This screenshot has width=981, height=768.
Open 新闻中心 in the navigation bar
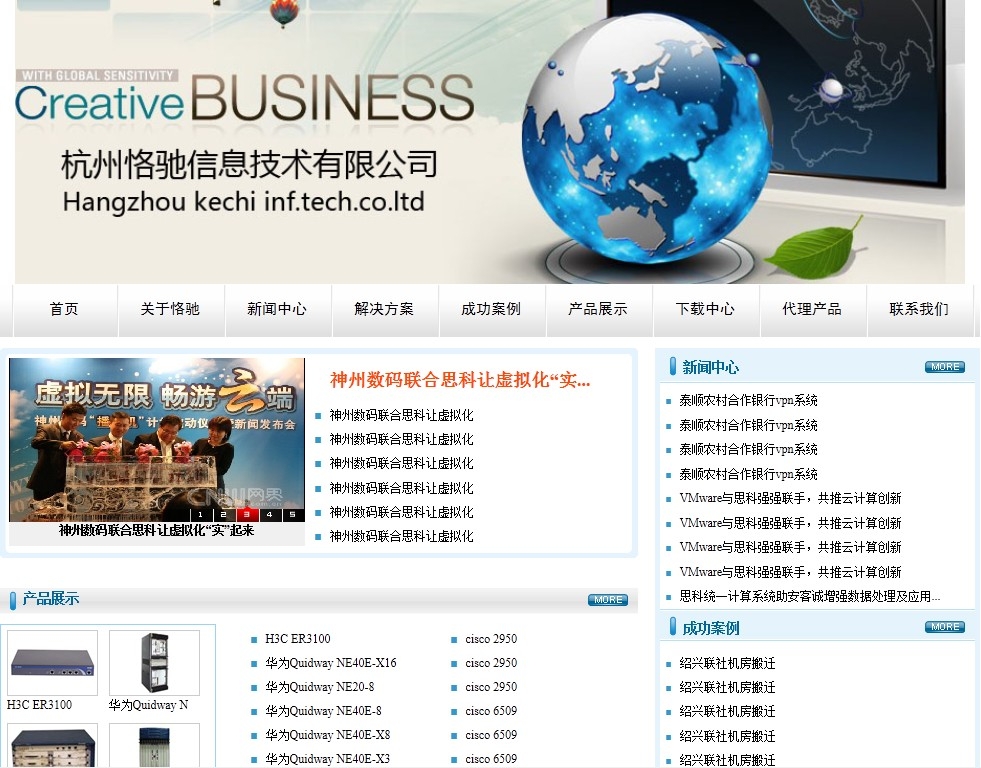coord(277,310)
